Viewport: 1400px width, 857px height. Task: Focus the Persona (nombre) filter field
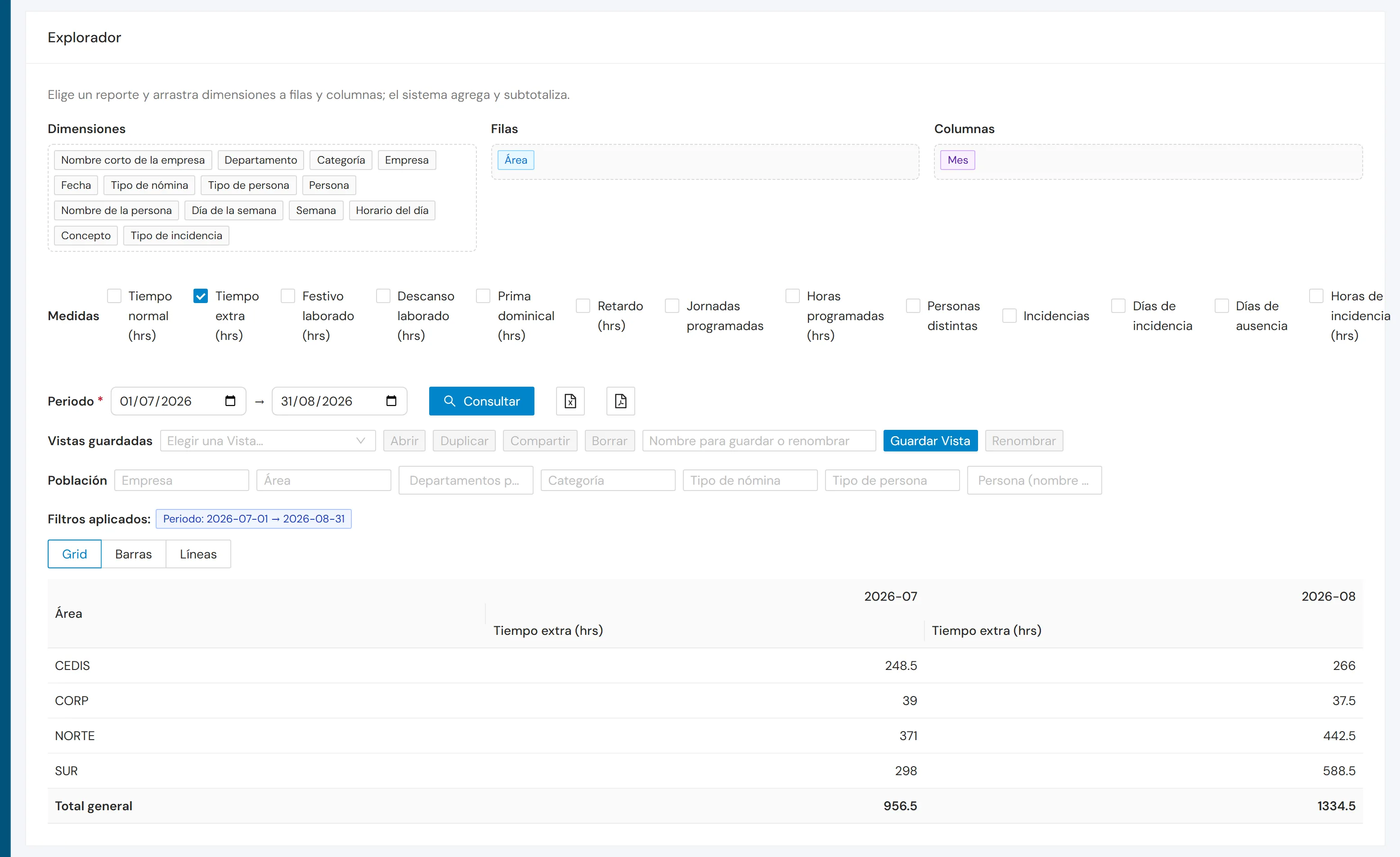pyautogui.click(x=1034, y=481)
